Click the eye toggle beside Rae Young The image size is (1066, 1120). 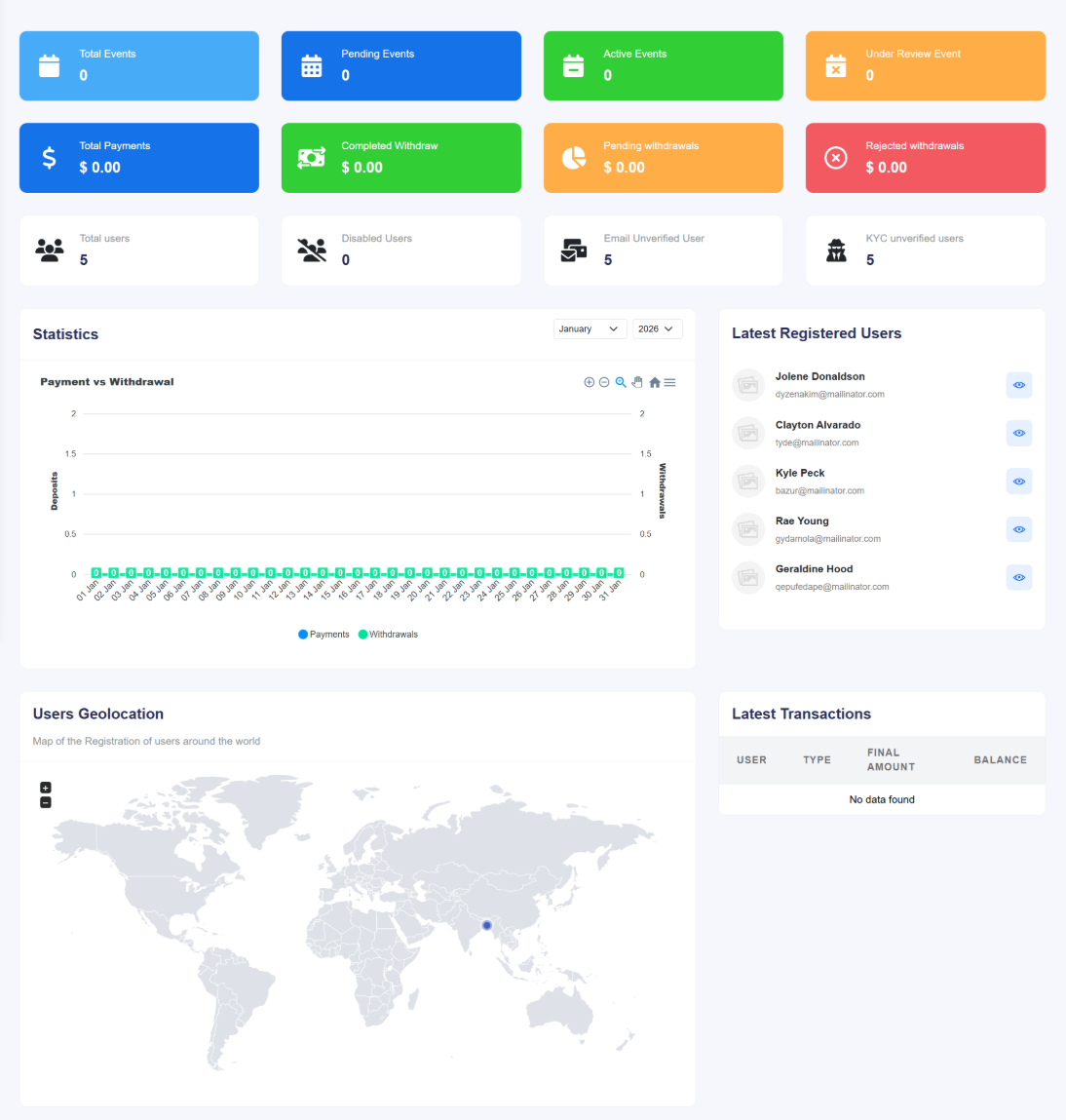1018,529
